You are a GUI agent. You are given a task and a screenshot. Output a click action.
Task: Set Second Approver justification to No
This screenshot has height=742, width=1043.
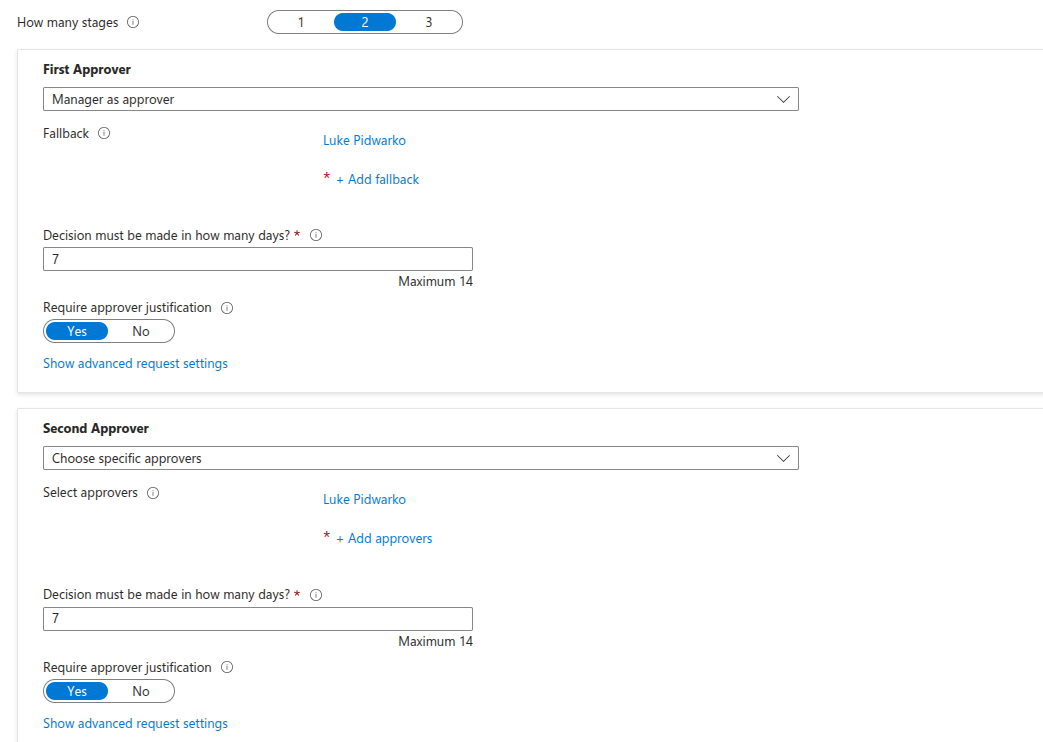pos(141,691)
